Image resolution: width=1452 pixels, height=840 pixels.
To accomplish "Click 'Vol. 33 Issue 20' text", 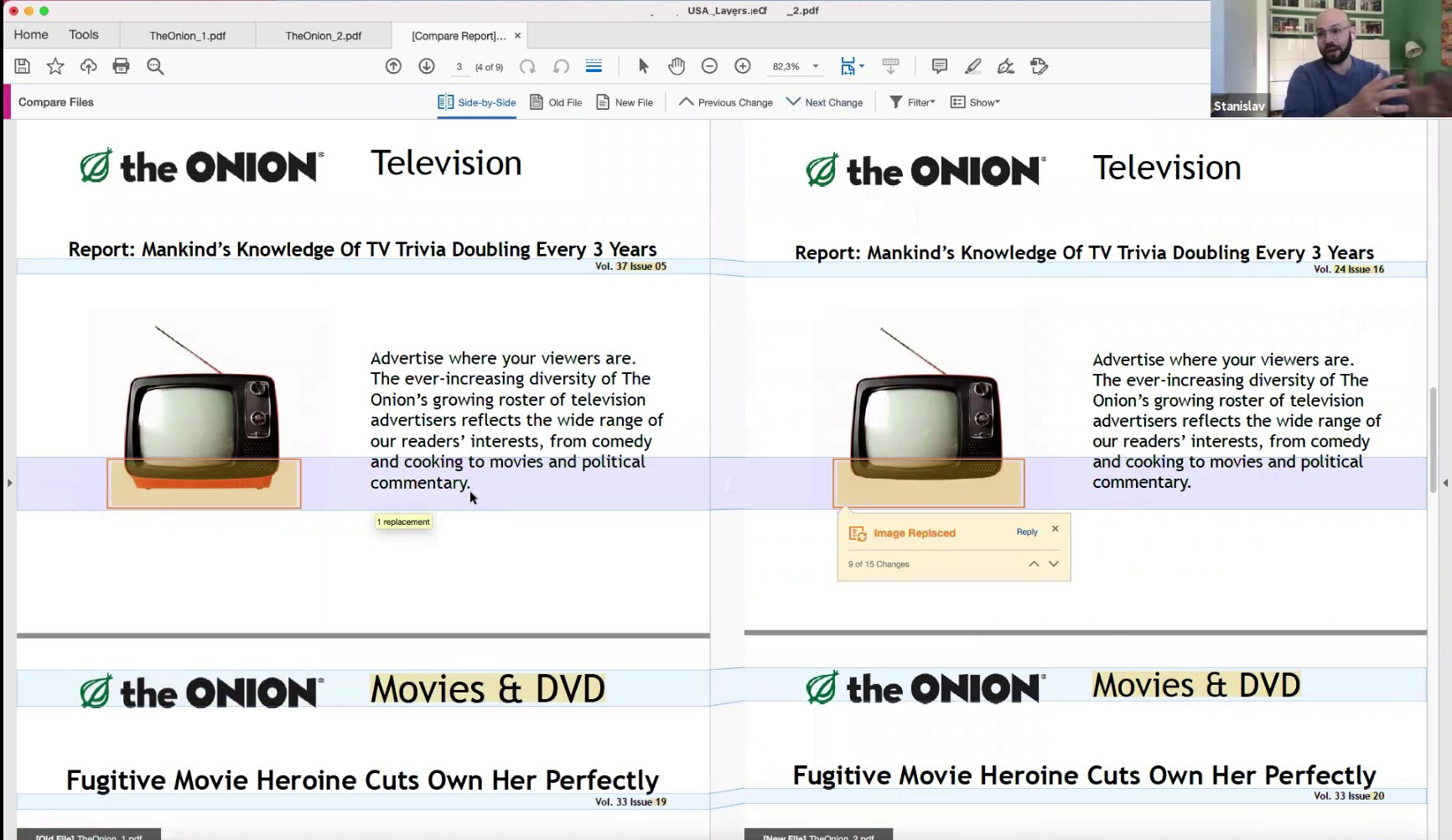I will click(x=1349, y=796).
